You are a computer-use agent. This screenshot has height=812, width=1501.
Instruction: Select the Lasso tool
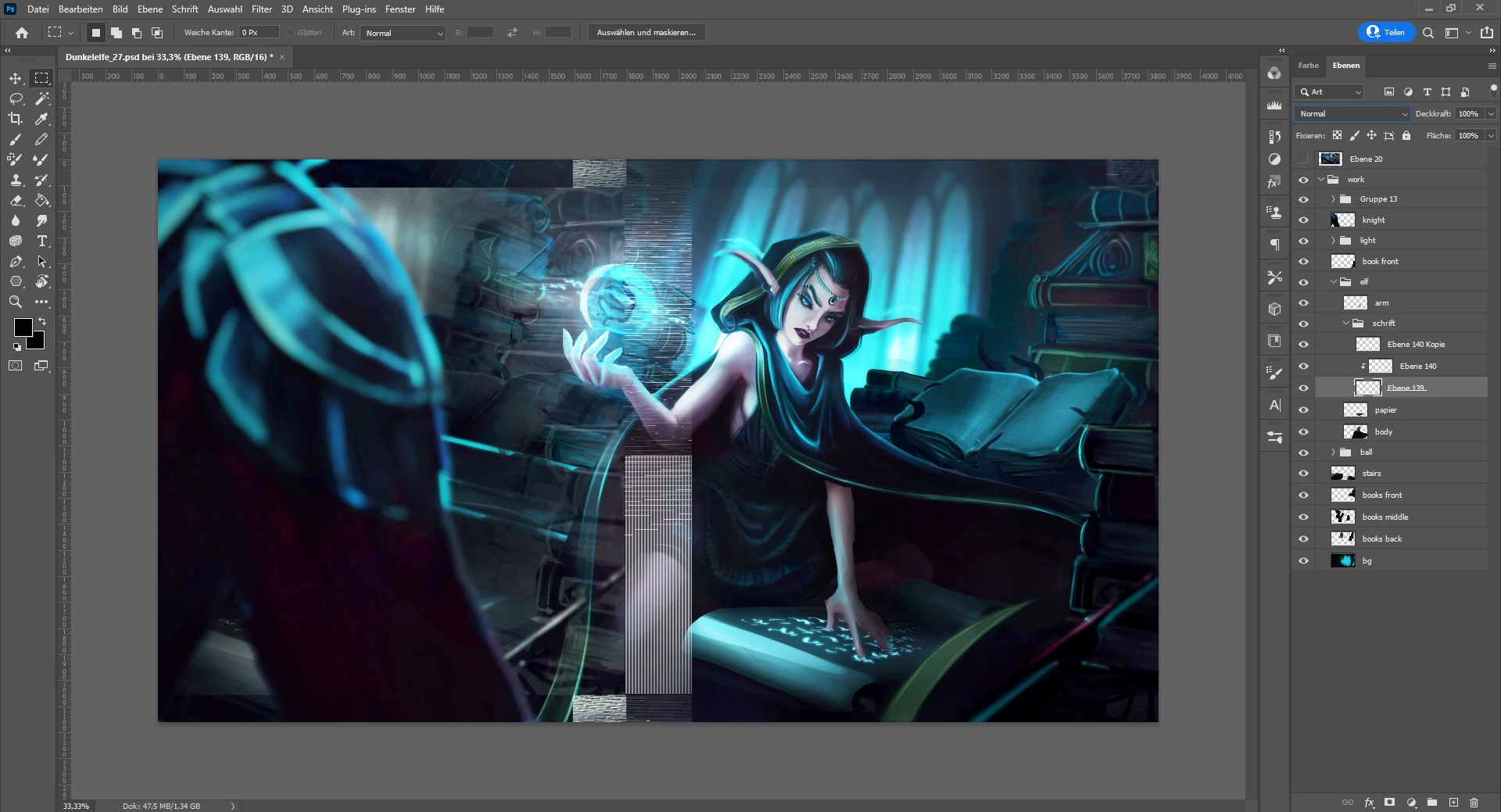pos(16,98)
